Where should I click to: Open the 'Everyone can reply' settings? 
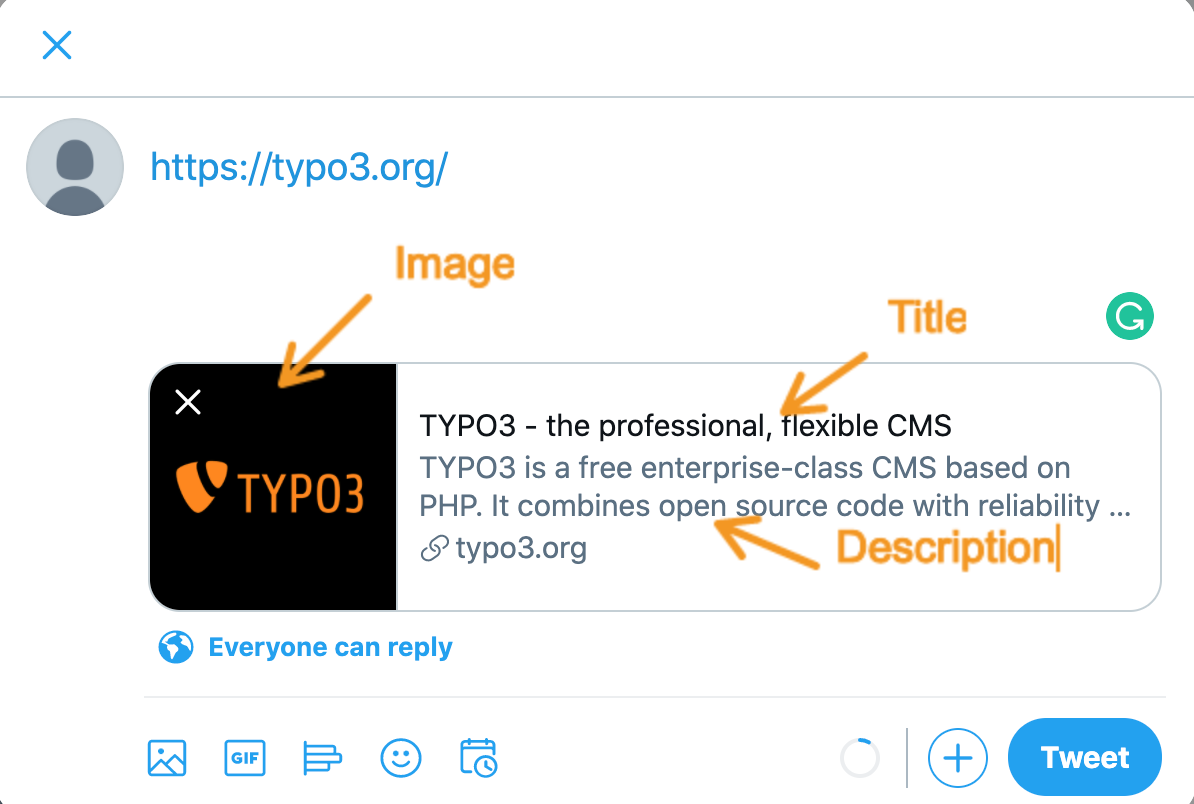coord(330,648)
